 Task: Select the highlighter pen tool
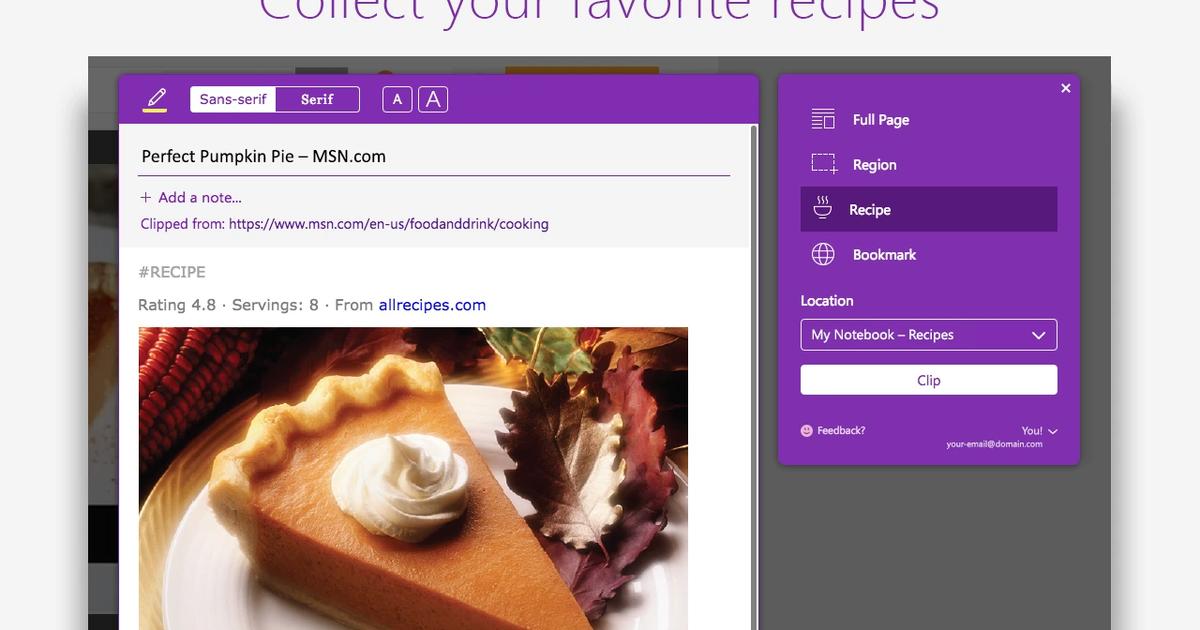point(155,99)
